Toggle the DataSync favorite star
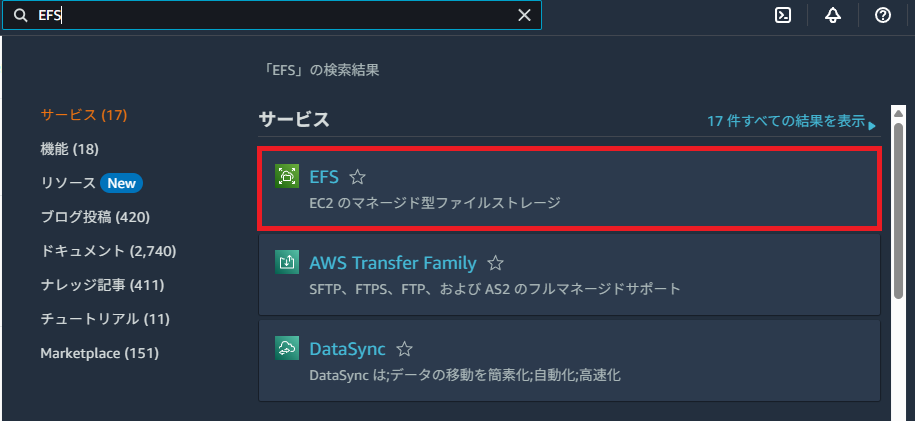The width and height of the screenshot is (915, 421). (404, 349)
